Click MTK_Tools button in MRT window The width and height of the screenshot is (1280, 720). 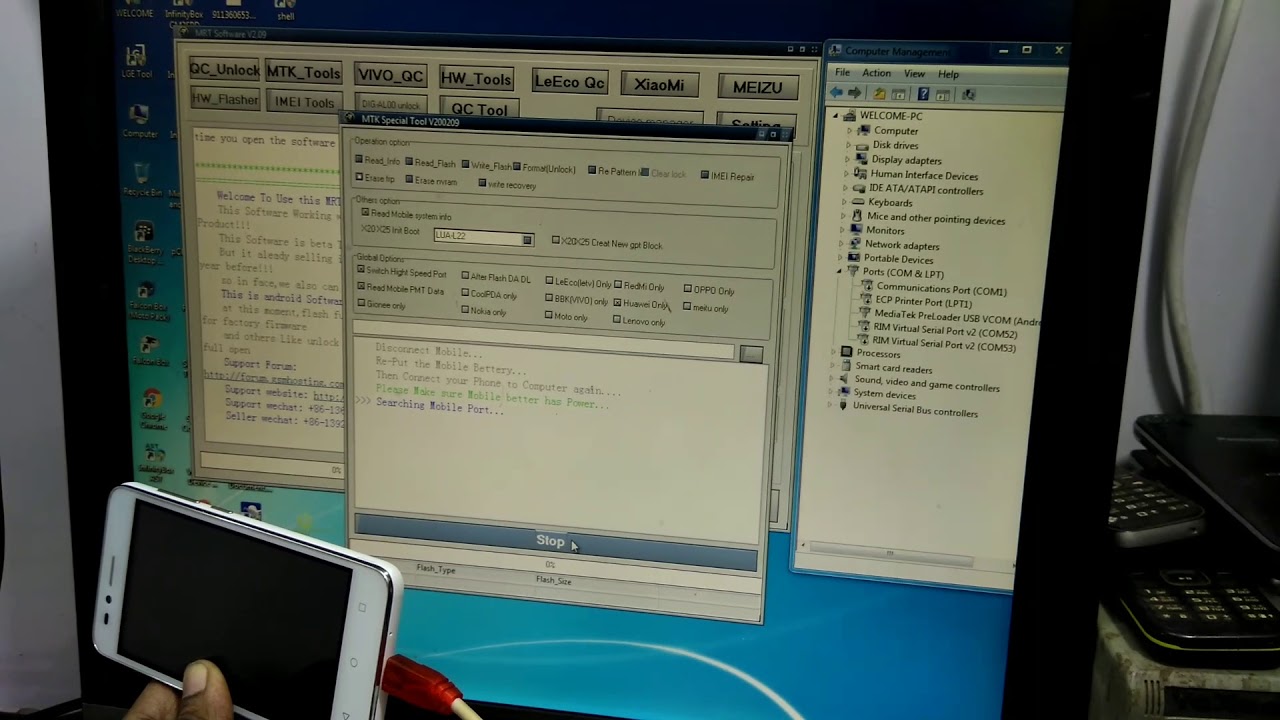(x=303, y=72)
